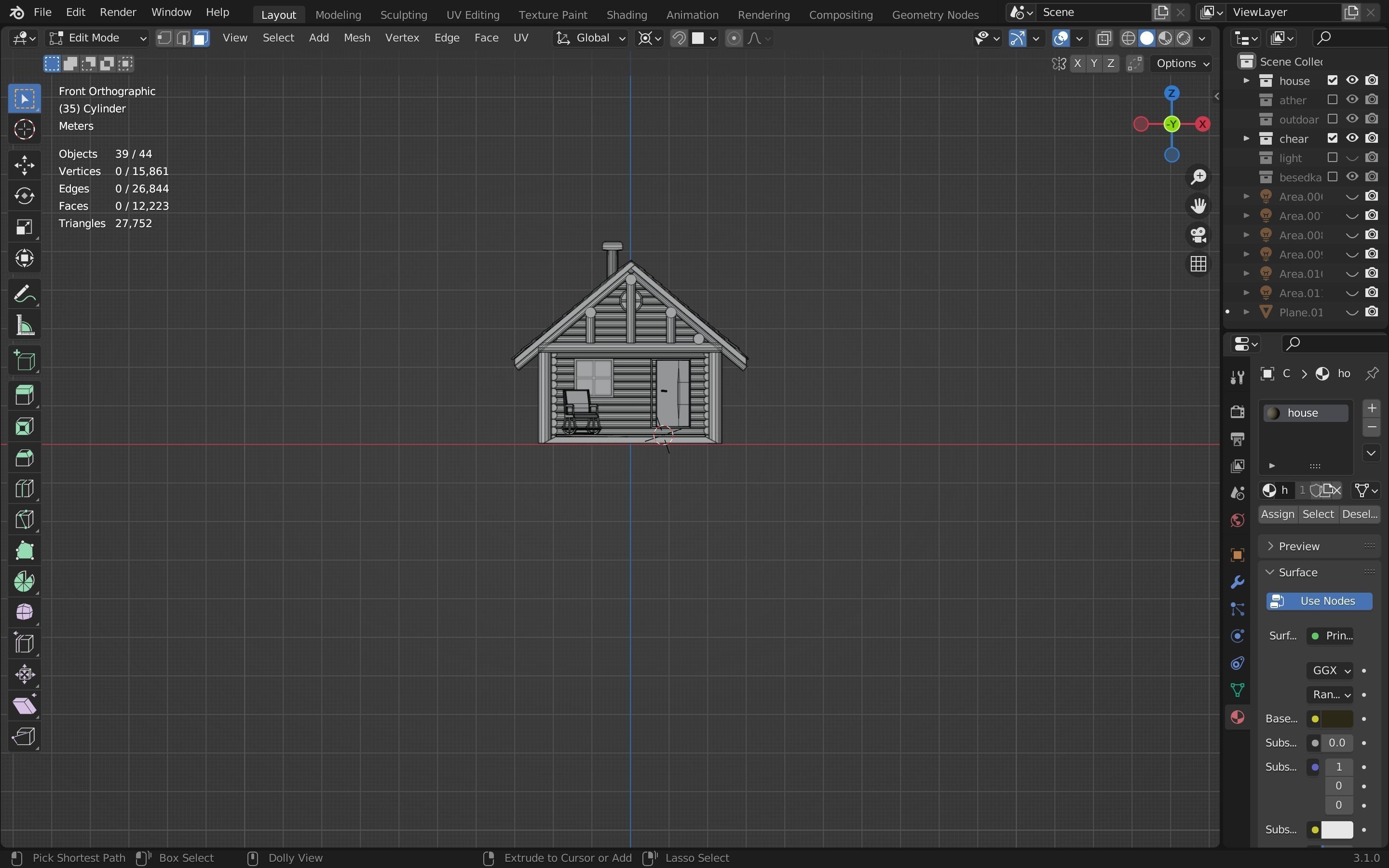Select the Measure tool

[24, 325]
